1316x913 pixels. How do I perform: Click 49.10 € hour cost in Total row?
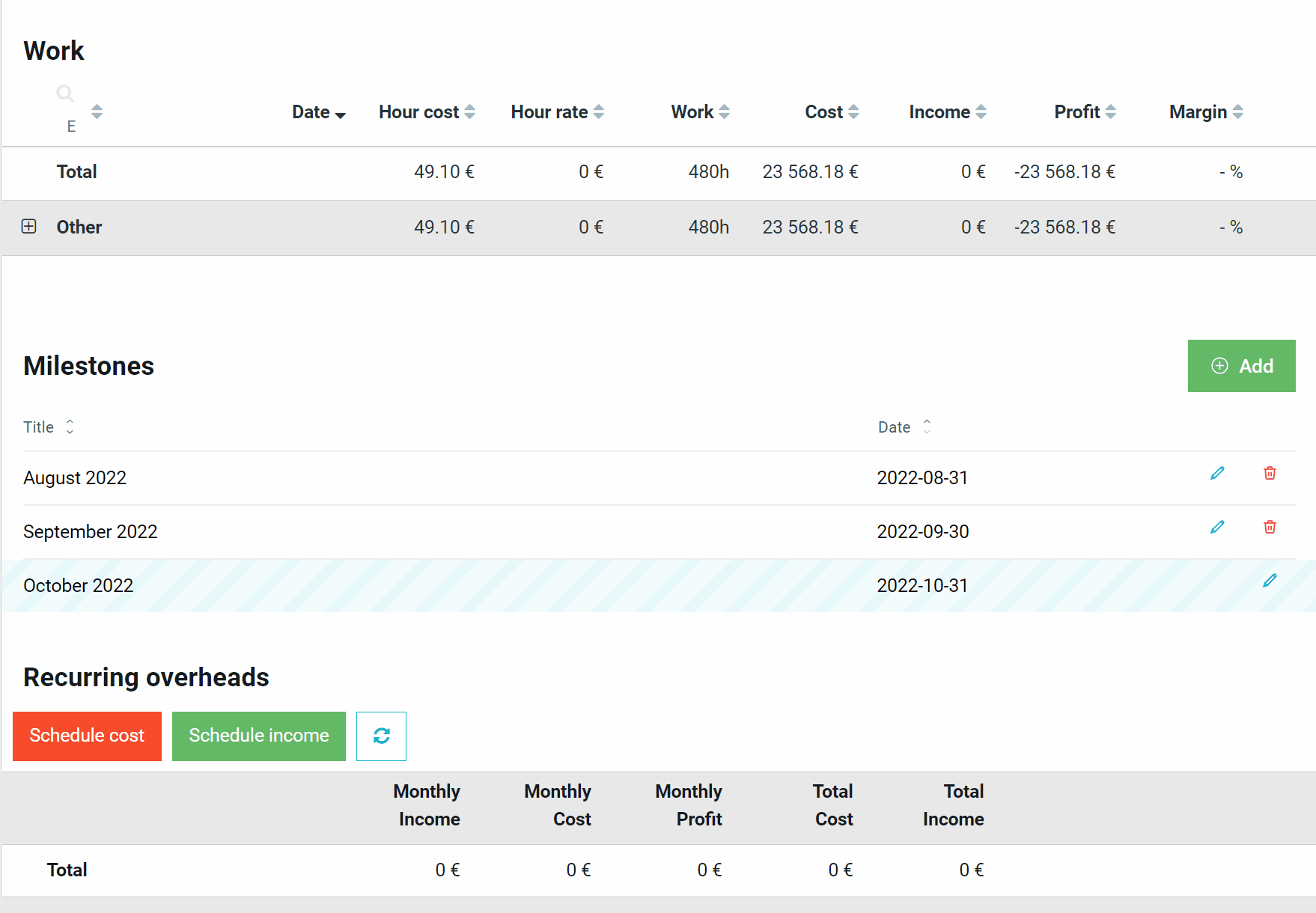[x=445, y=171]
